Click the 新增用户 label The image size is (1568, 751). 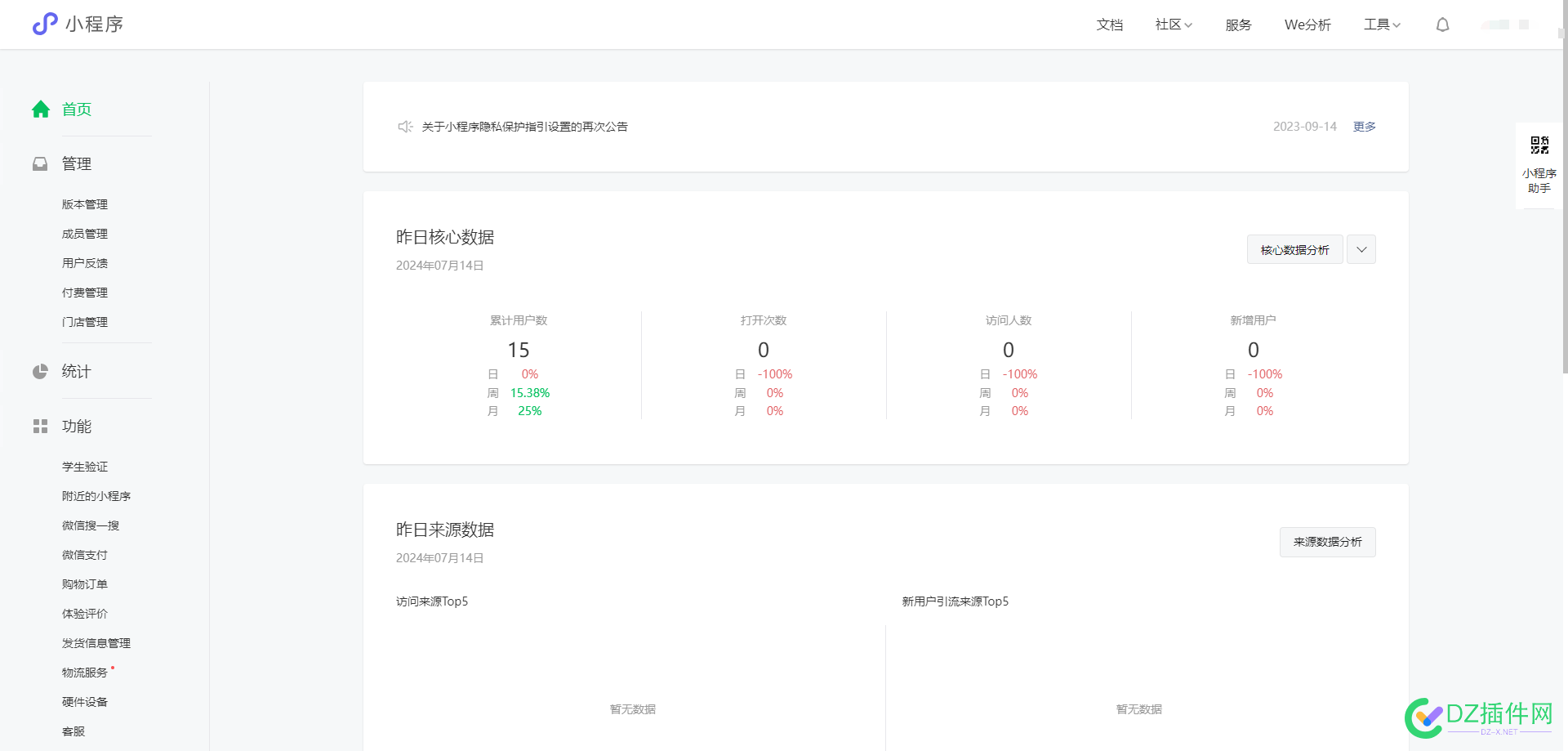click(1254, 320)
